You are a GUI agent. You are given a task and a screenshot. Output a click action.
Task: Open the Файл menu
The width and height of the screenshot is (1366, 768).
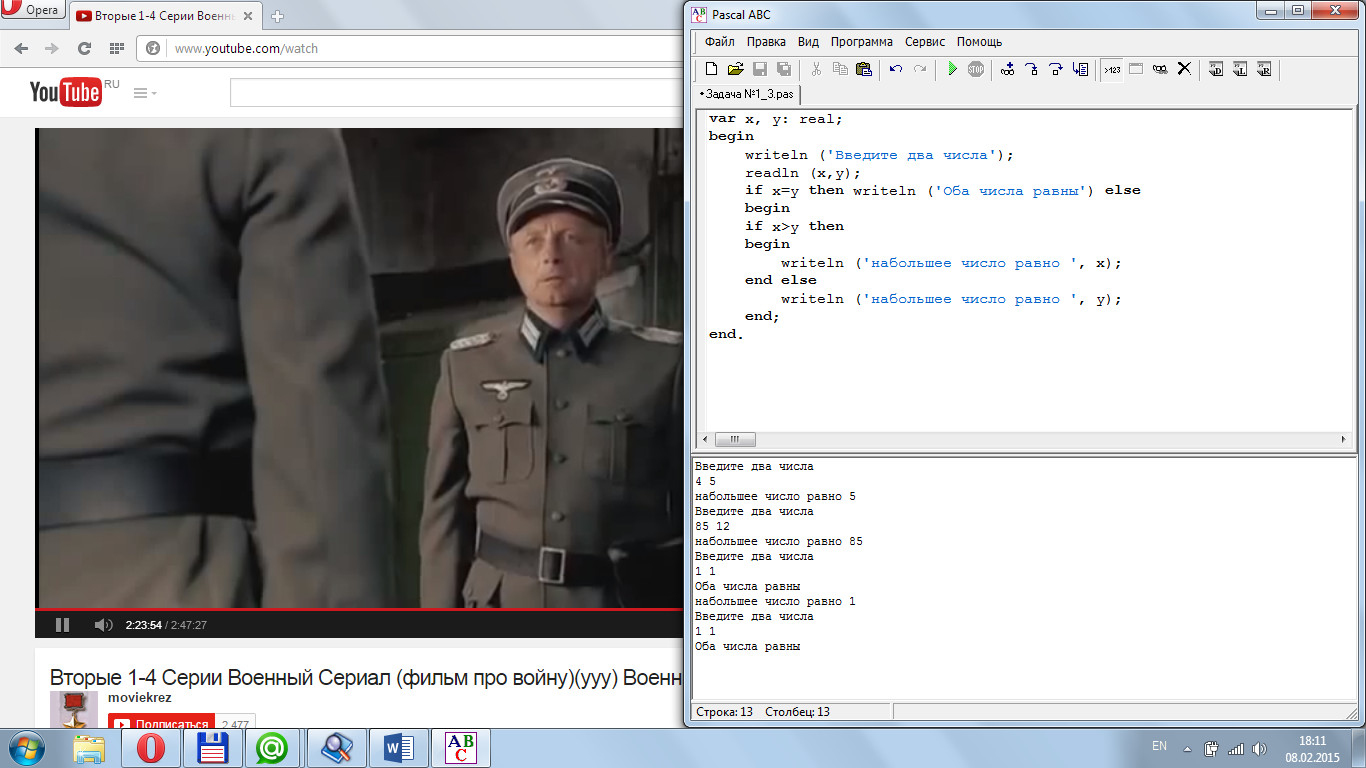[719, 42]
